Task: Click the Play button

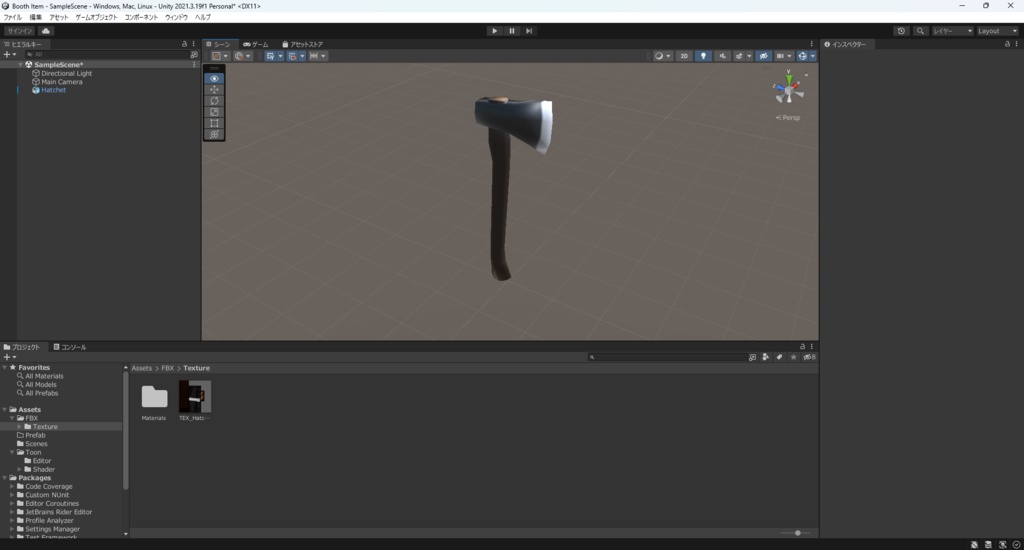Action: (494, 31)
